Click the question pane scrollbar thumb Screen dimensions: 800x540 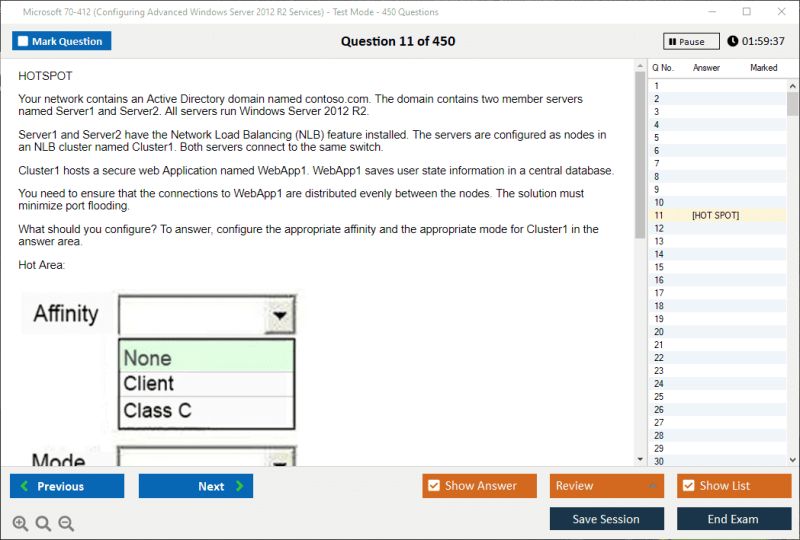(x=640, y=155)
